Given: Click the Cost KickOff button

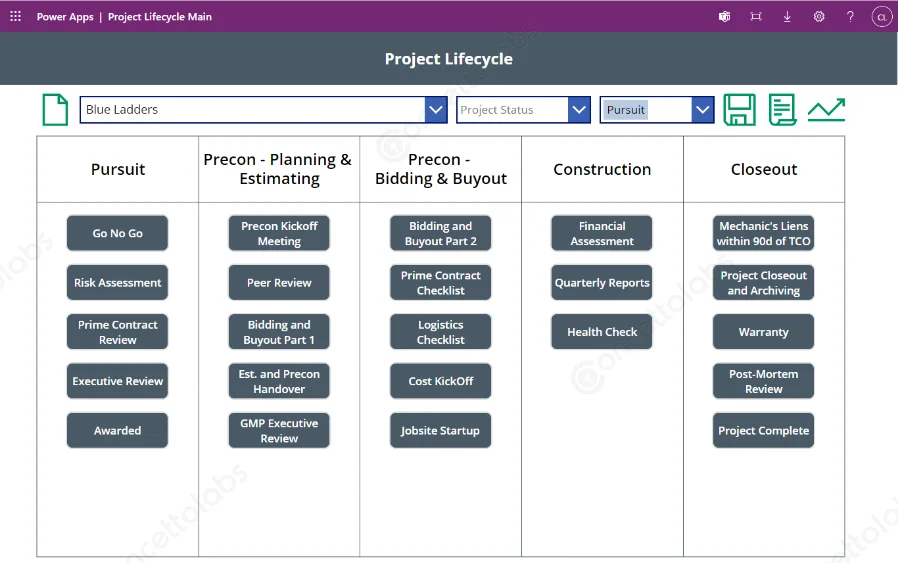Looking at the screenshot, I should coord(441,381).
